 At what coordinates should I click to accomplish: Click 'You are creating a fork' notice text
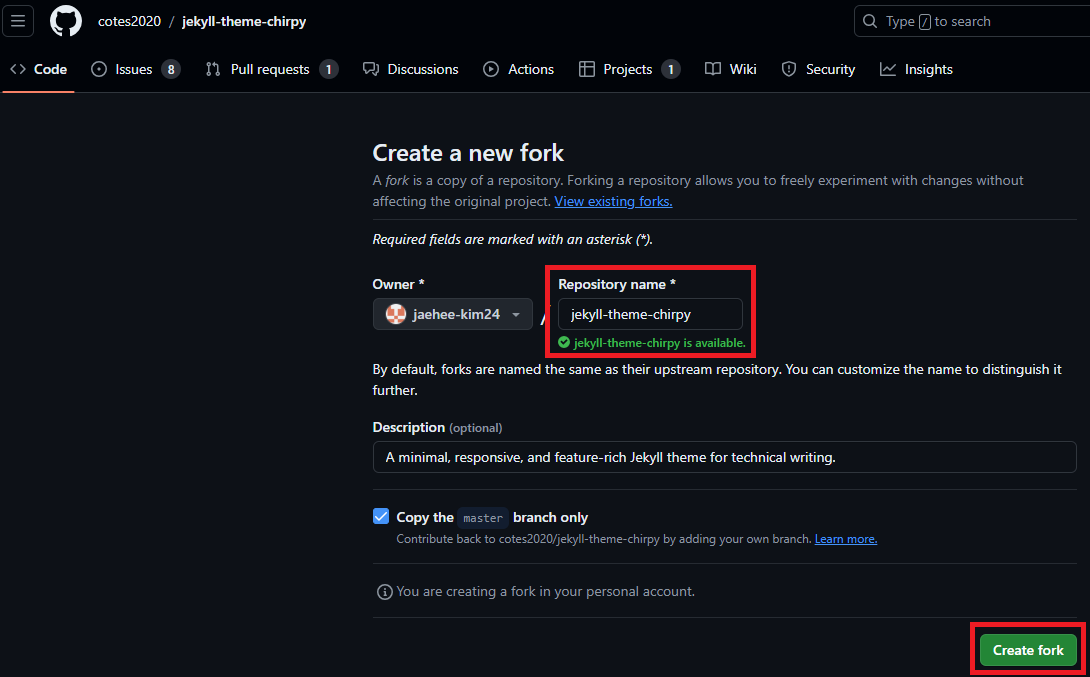pos(546,592)
